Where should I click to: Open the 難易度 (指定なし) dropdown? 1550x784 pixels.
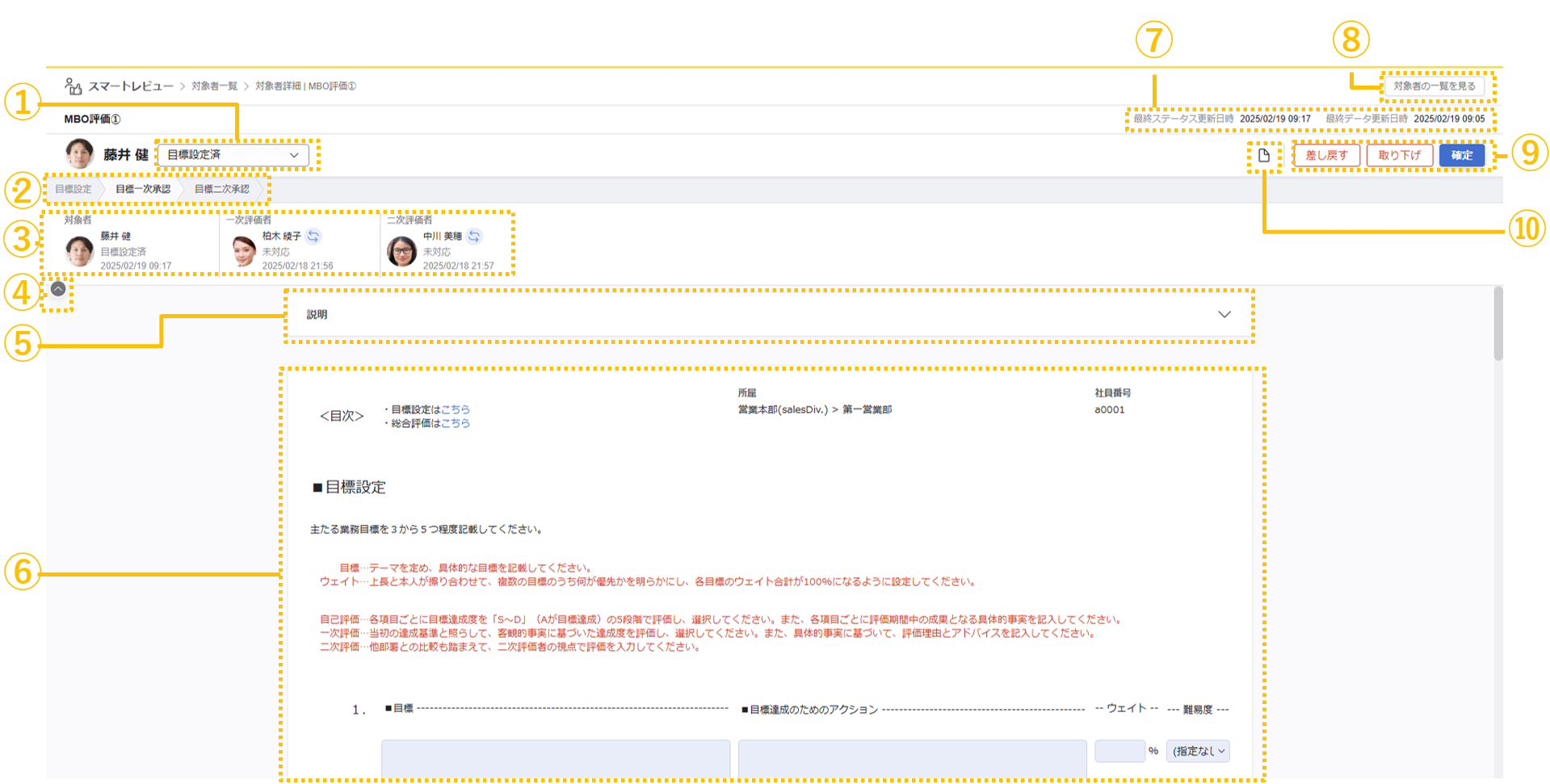1198,751
